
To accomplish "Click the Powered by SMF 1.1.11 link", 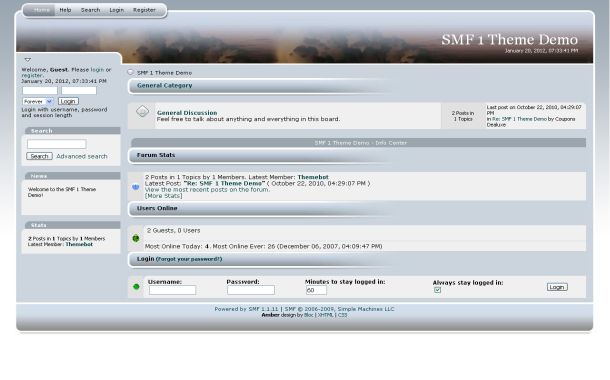I will (247, 309).
